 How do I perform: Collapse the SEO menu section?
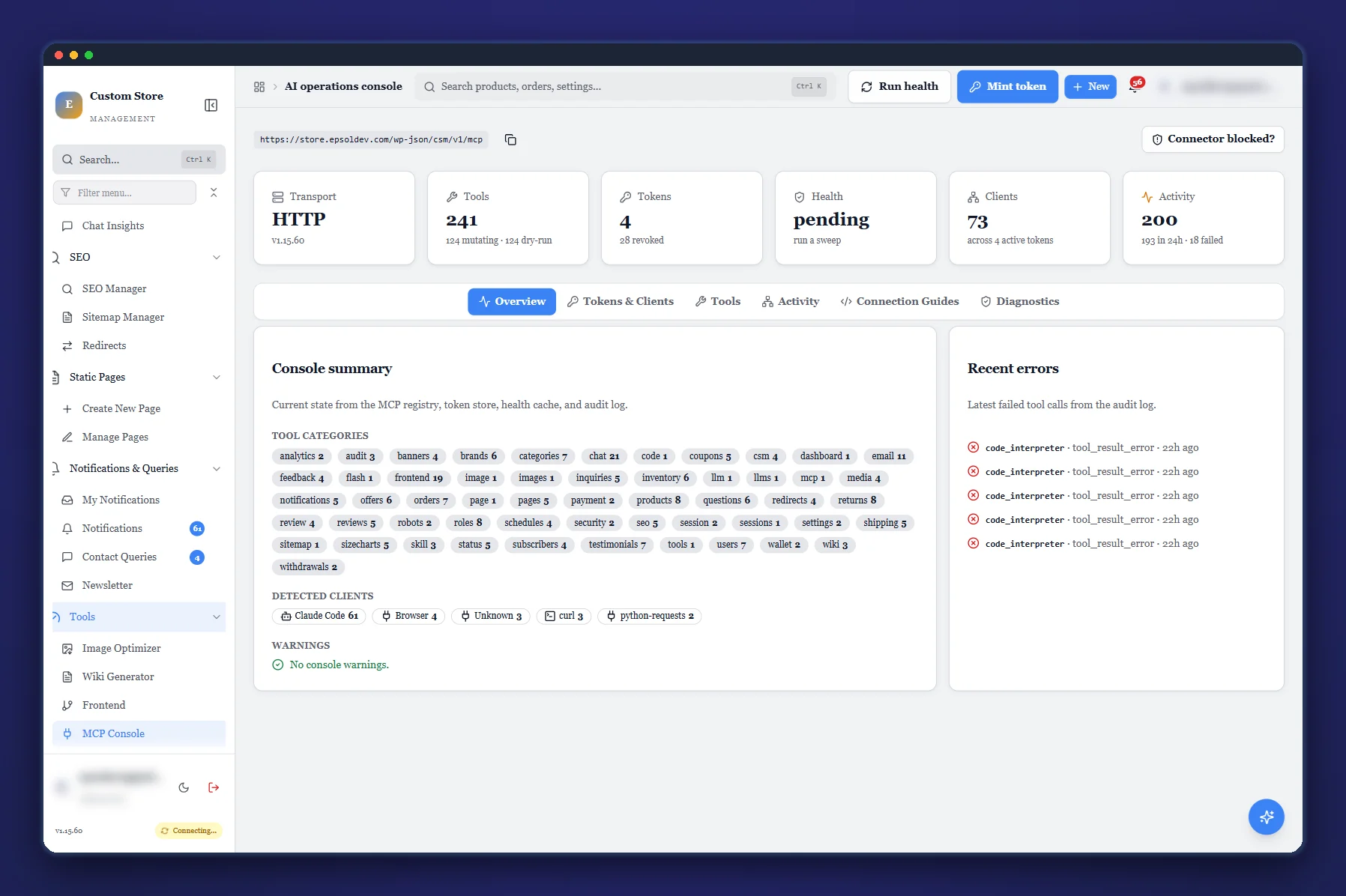click(x=217, y=257)
